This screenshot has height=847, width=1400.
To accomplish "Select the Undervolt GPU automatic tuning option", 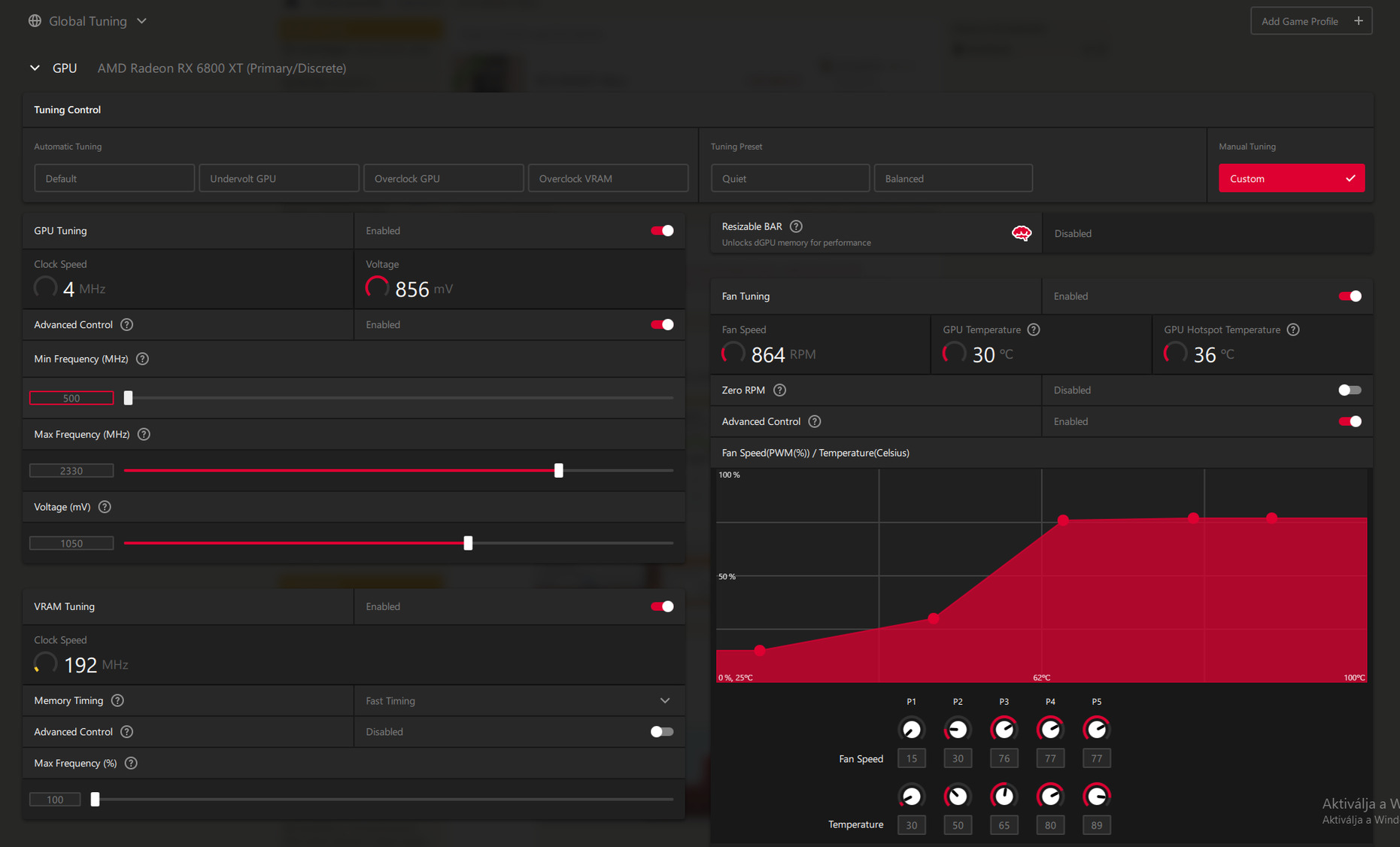I will (x=278, y=178).
